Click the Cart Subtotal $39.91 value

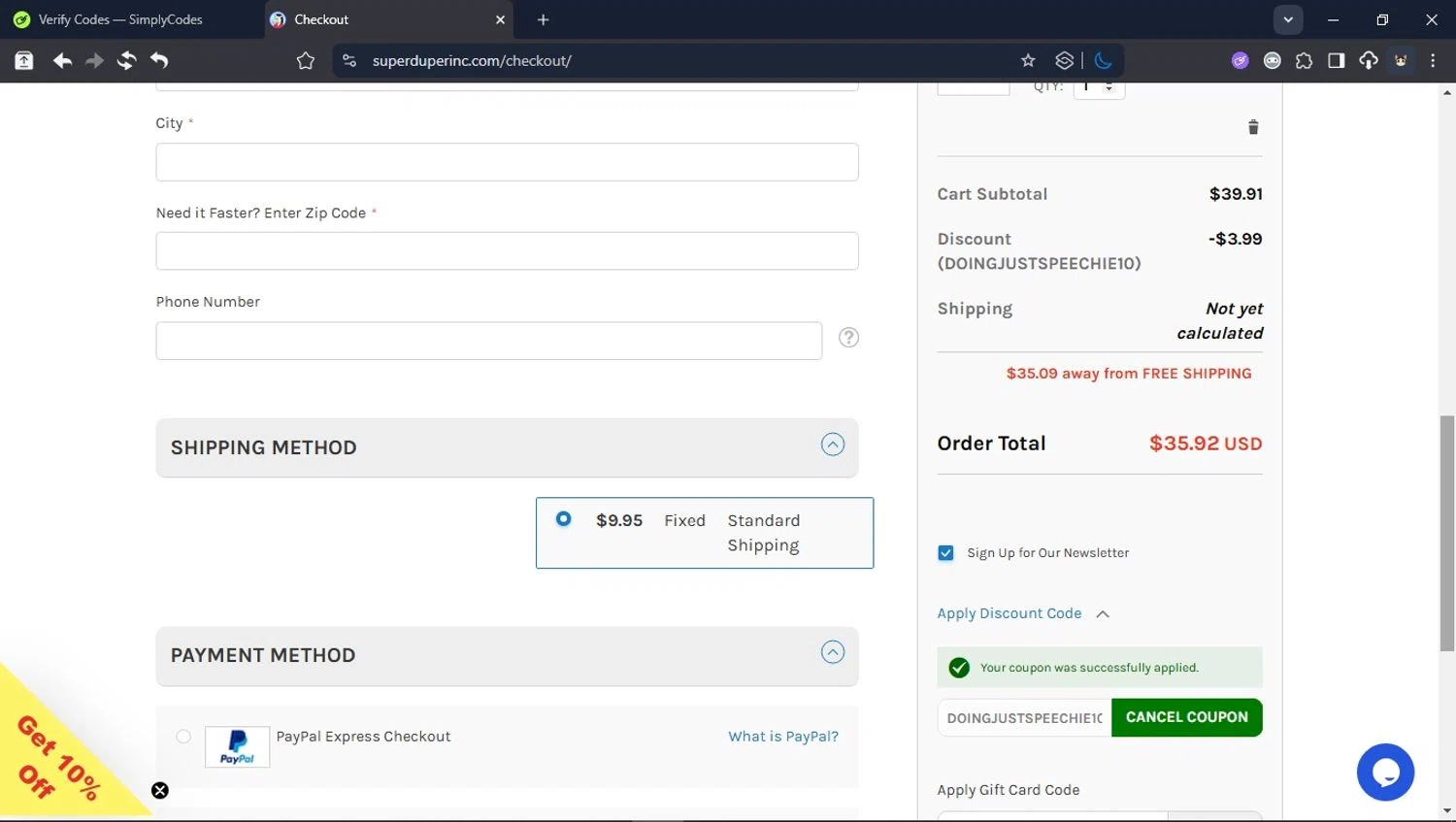click(x=1236, y=194)
